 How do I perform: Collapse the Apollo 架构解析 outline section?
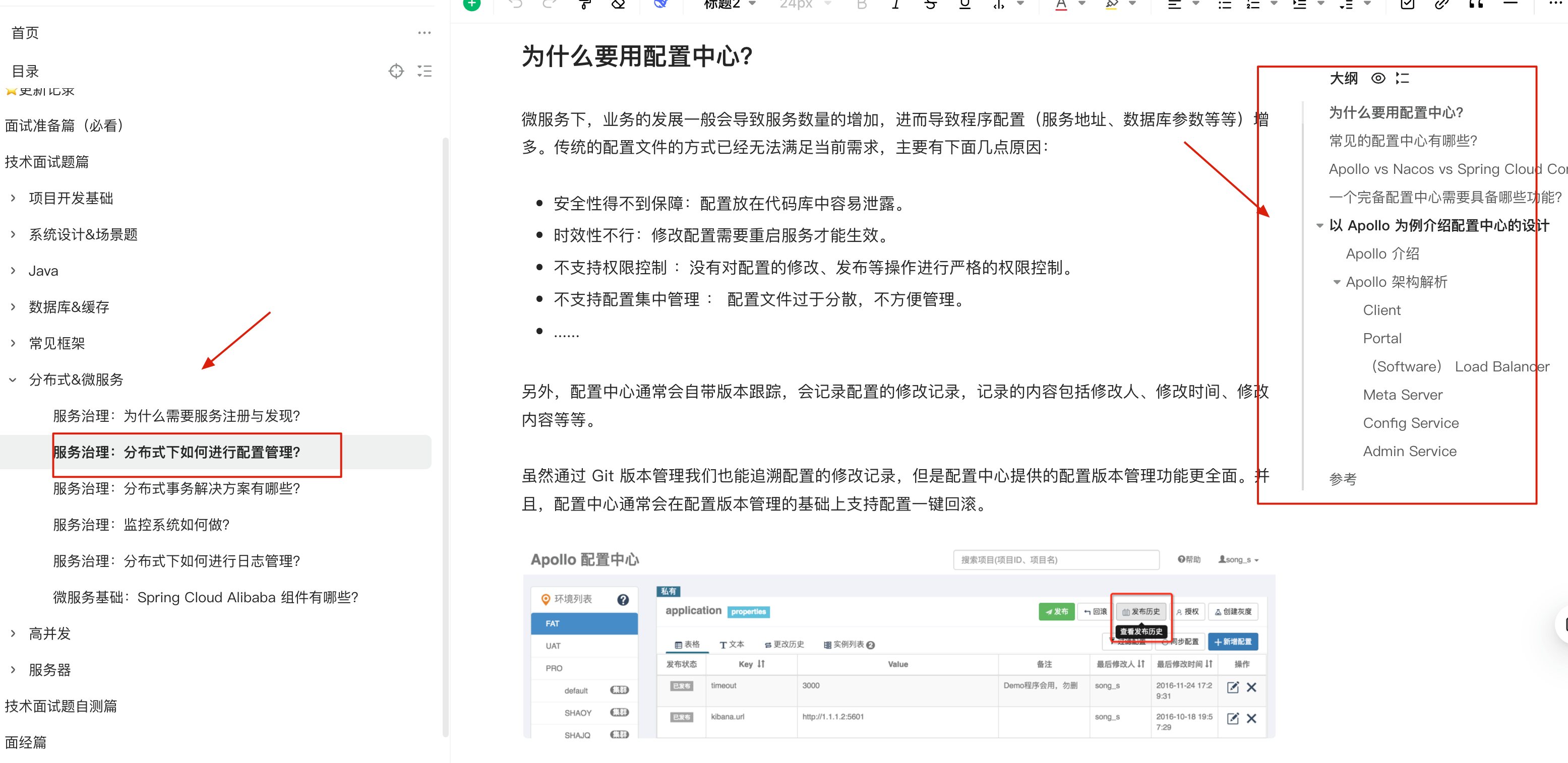click(1337, 282)
